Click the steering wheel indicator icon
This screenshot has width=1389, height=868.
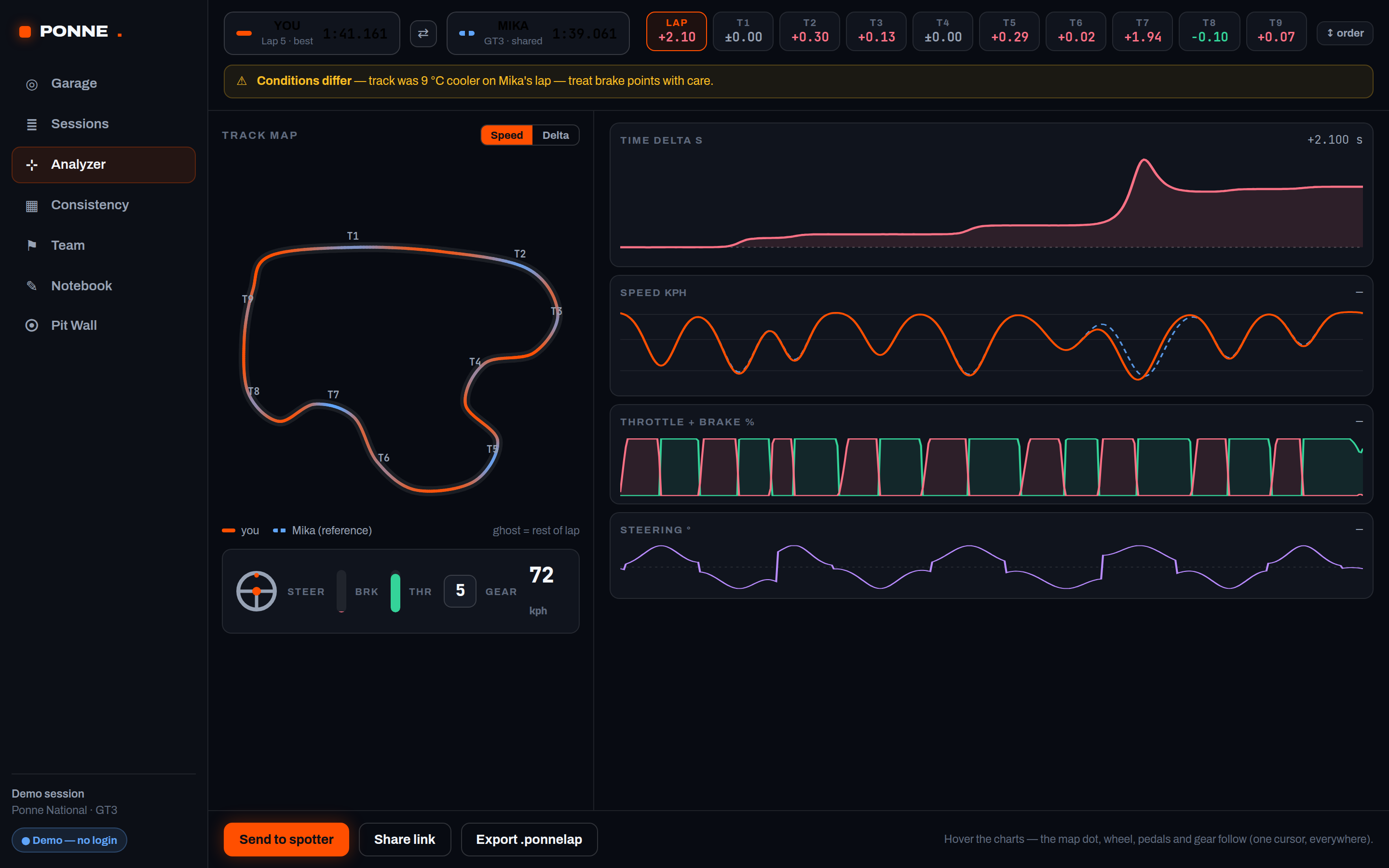257,591
